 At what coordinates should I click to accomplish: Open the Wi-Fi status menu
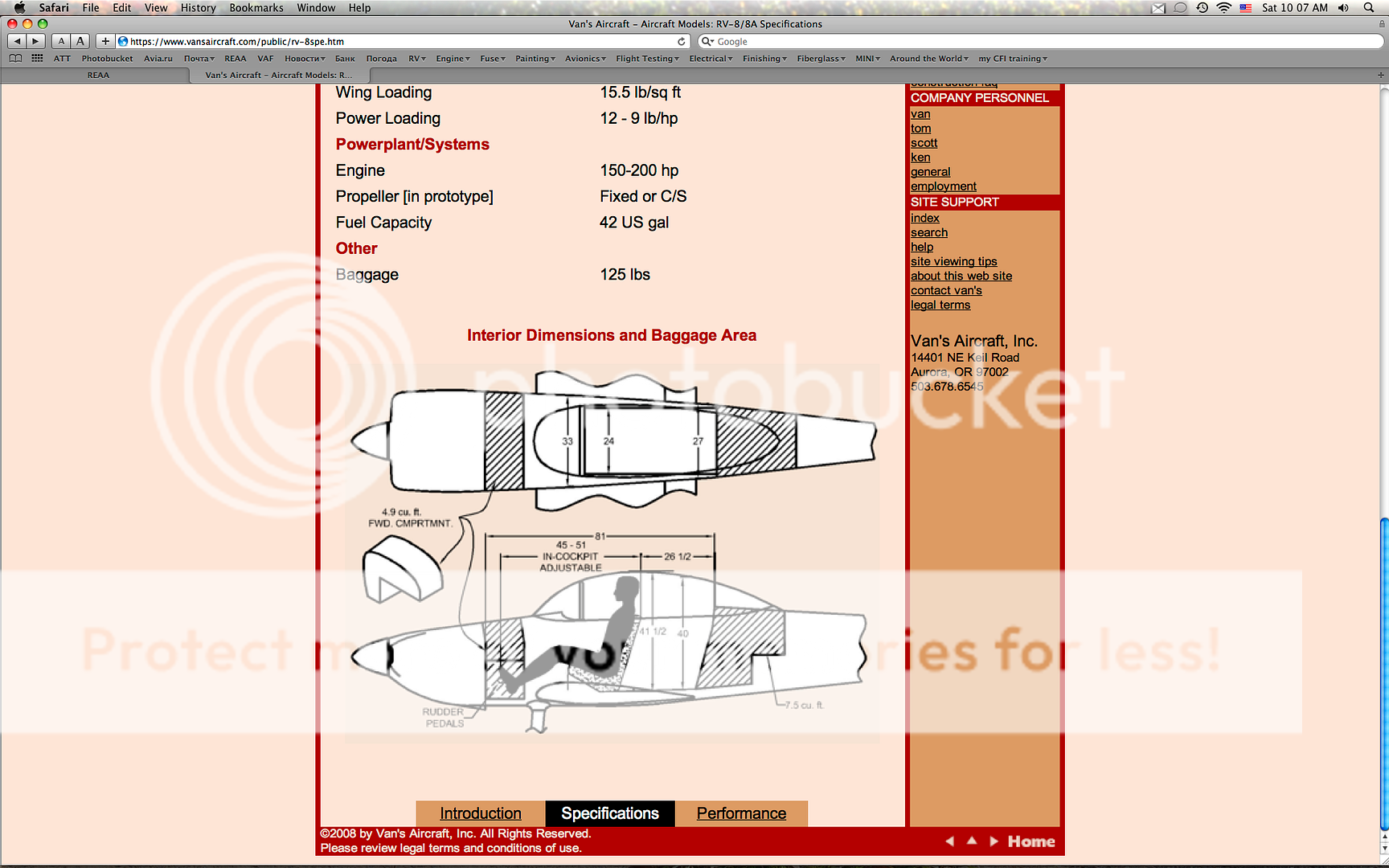(x=1223, y=7)
